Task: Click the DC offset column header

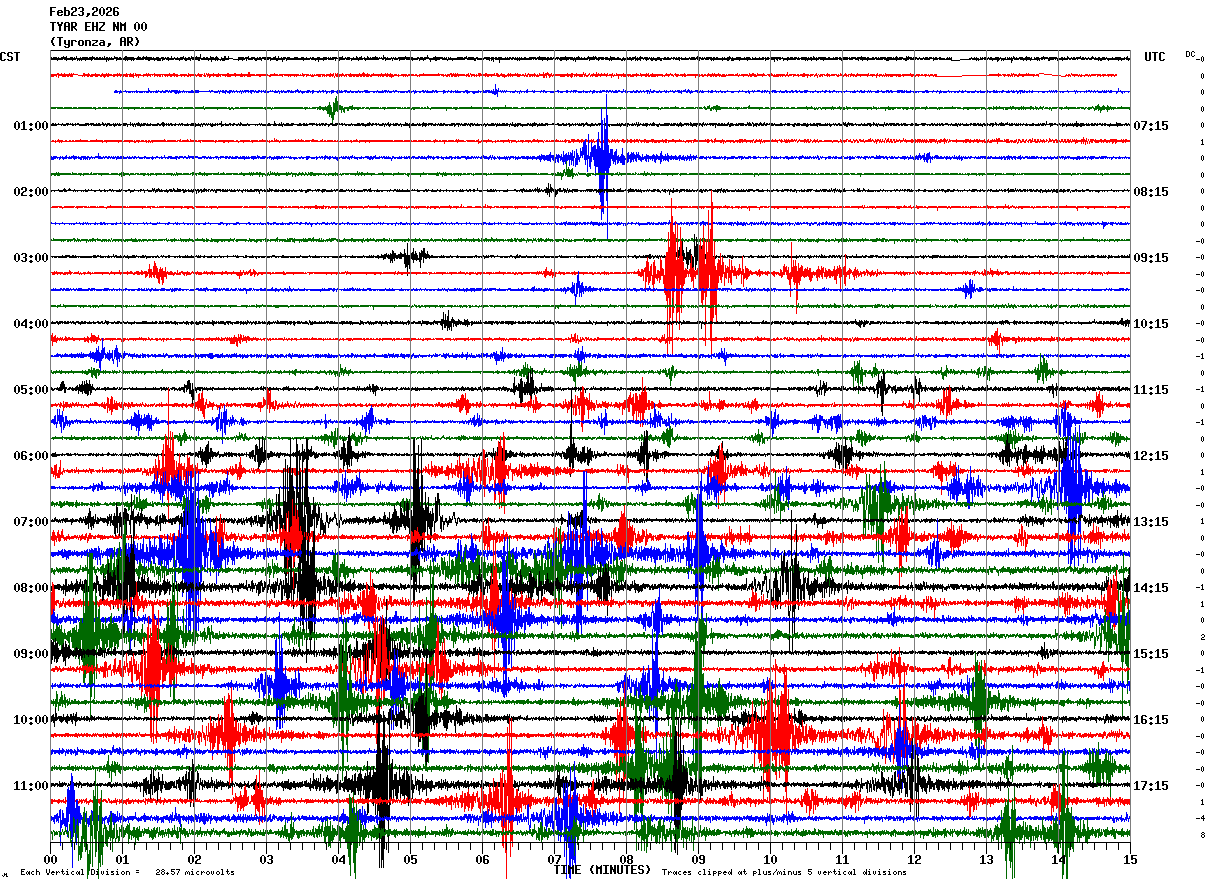Action: pos(1190,54)
